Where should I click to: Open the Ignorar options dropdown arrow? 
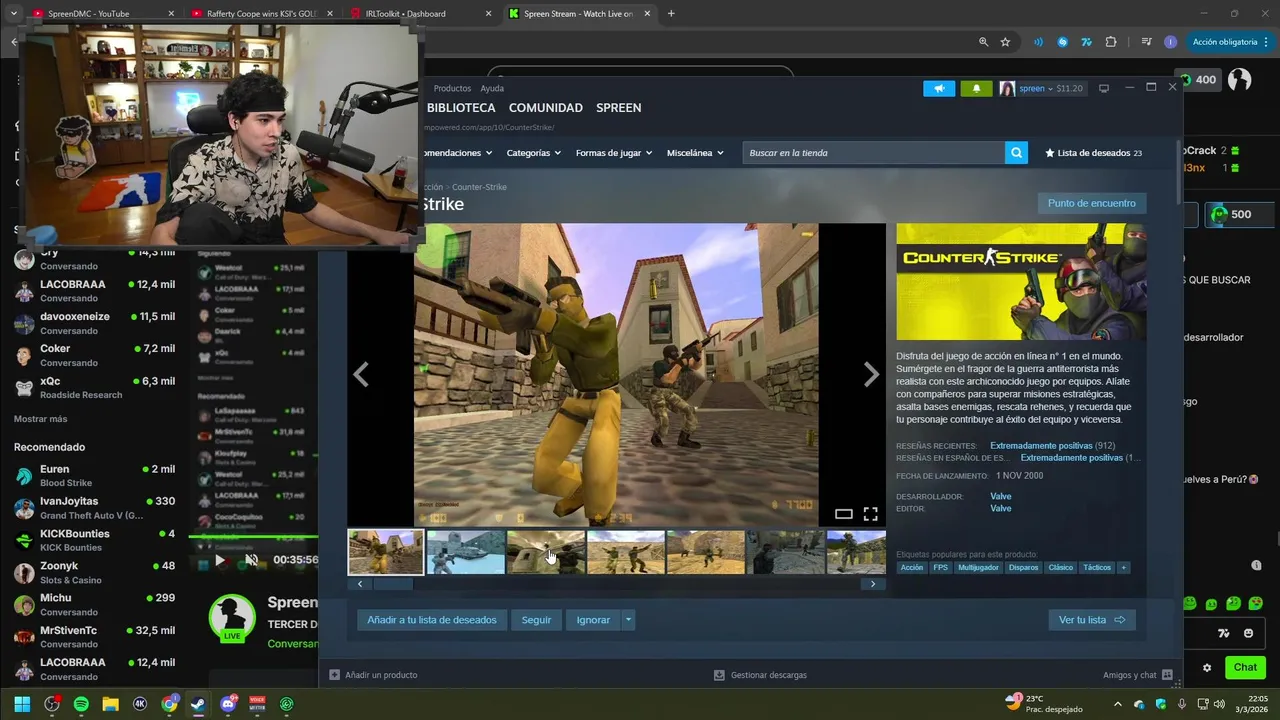click(628, 620)
